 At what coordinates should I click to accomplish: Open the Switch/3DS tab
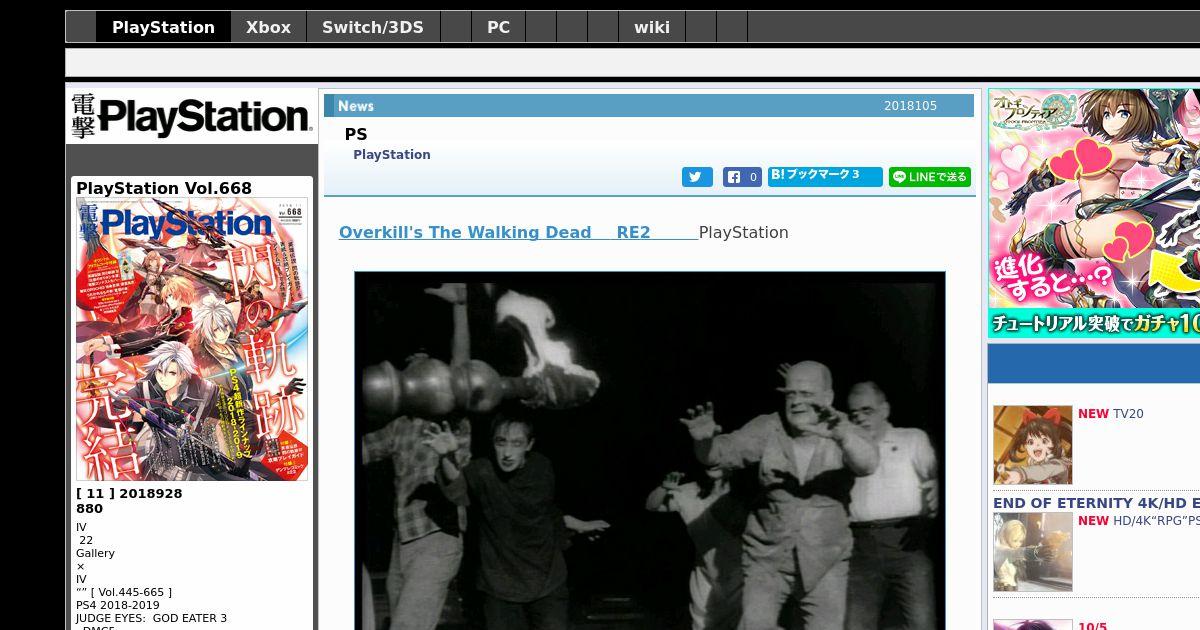point(373,27)
